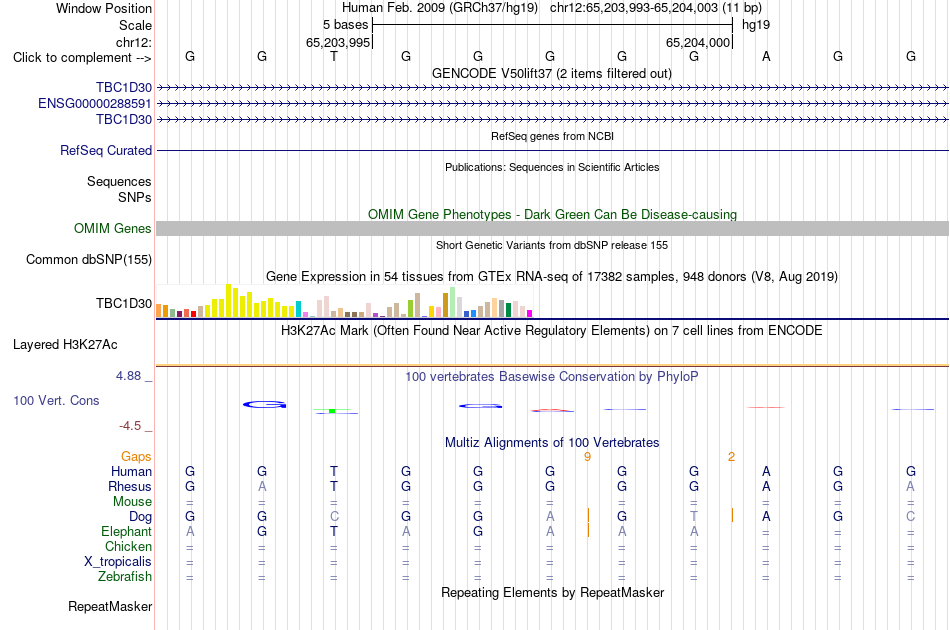Click the GENCODE V50lift37 track title

tap(552, 73)
